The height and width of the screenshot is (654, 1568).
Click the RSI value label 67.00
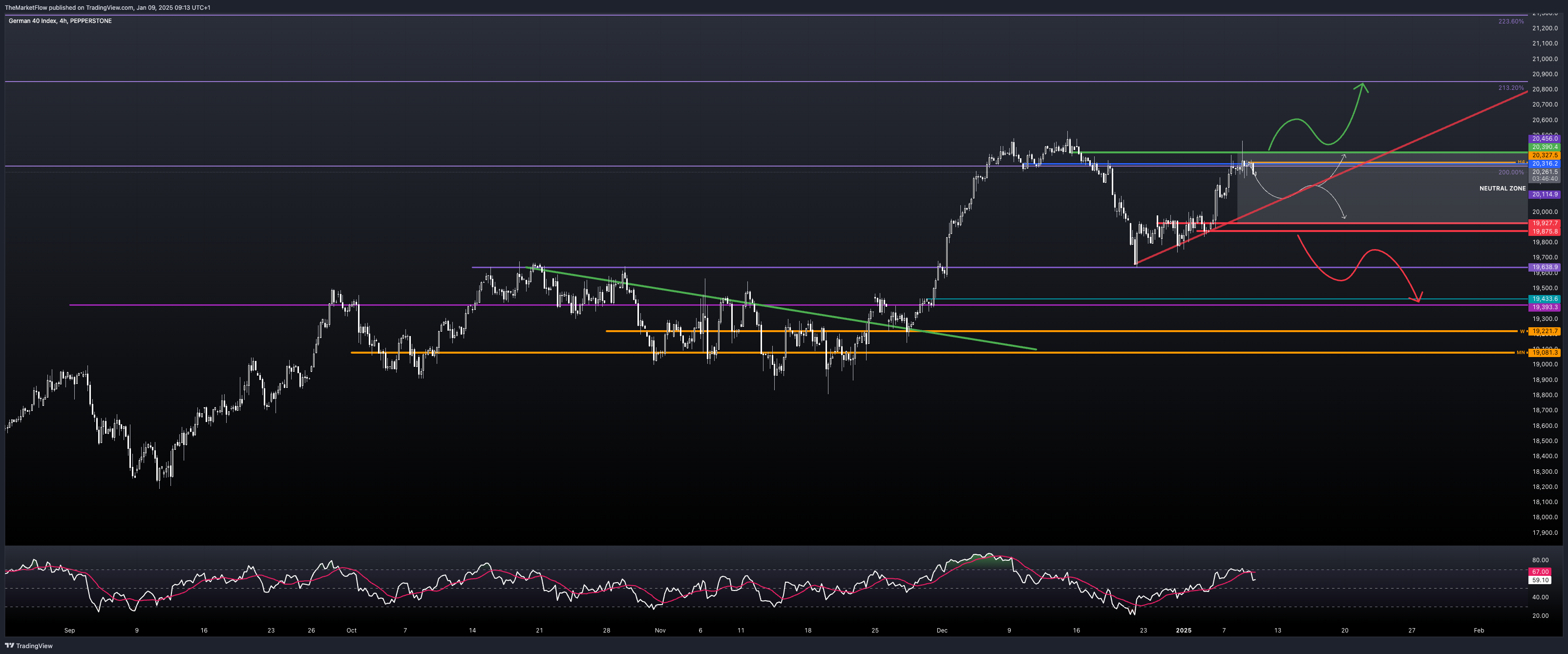coord(1540,572)
